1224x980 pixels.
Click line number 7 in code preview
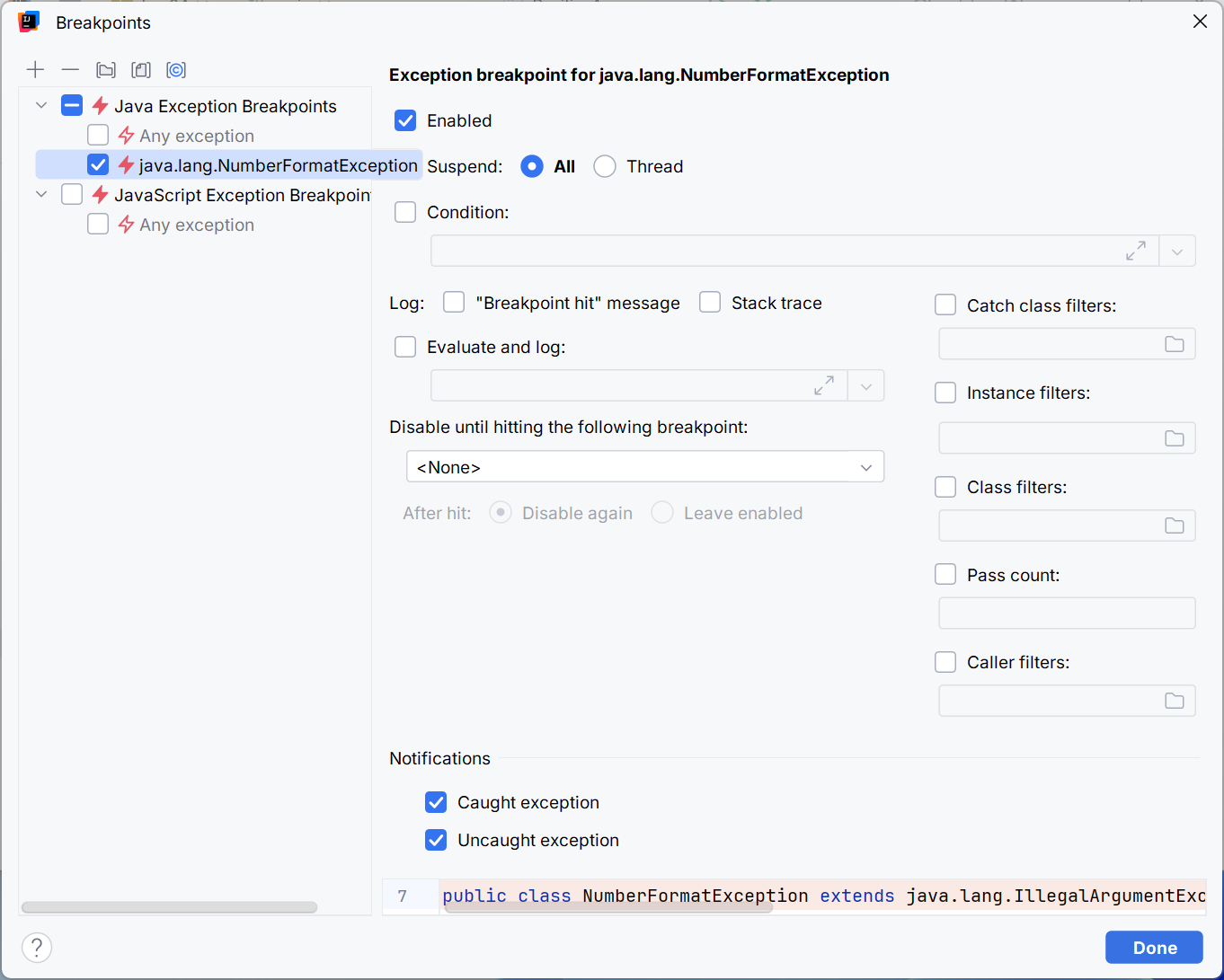point(403,896)
